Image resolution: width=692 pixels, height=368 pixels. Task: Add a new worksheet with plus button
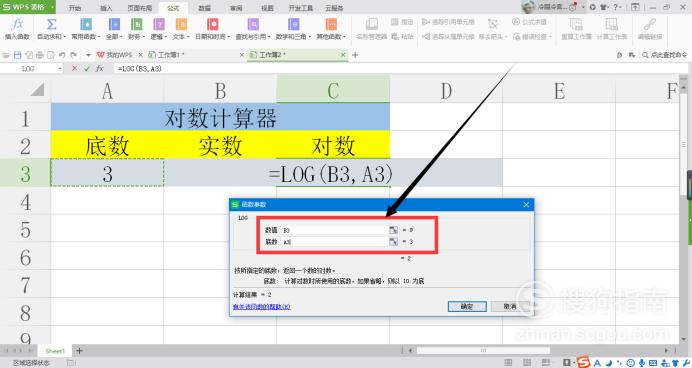[79, 351]
